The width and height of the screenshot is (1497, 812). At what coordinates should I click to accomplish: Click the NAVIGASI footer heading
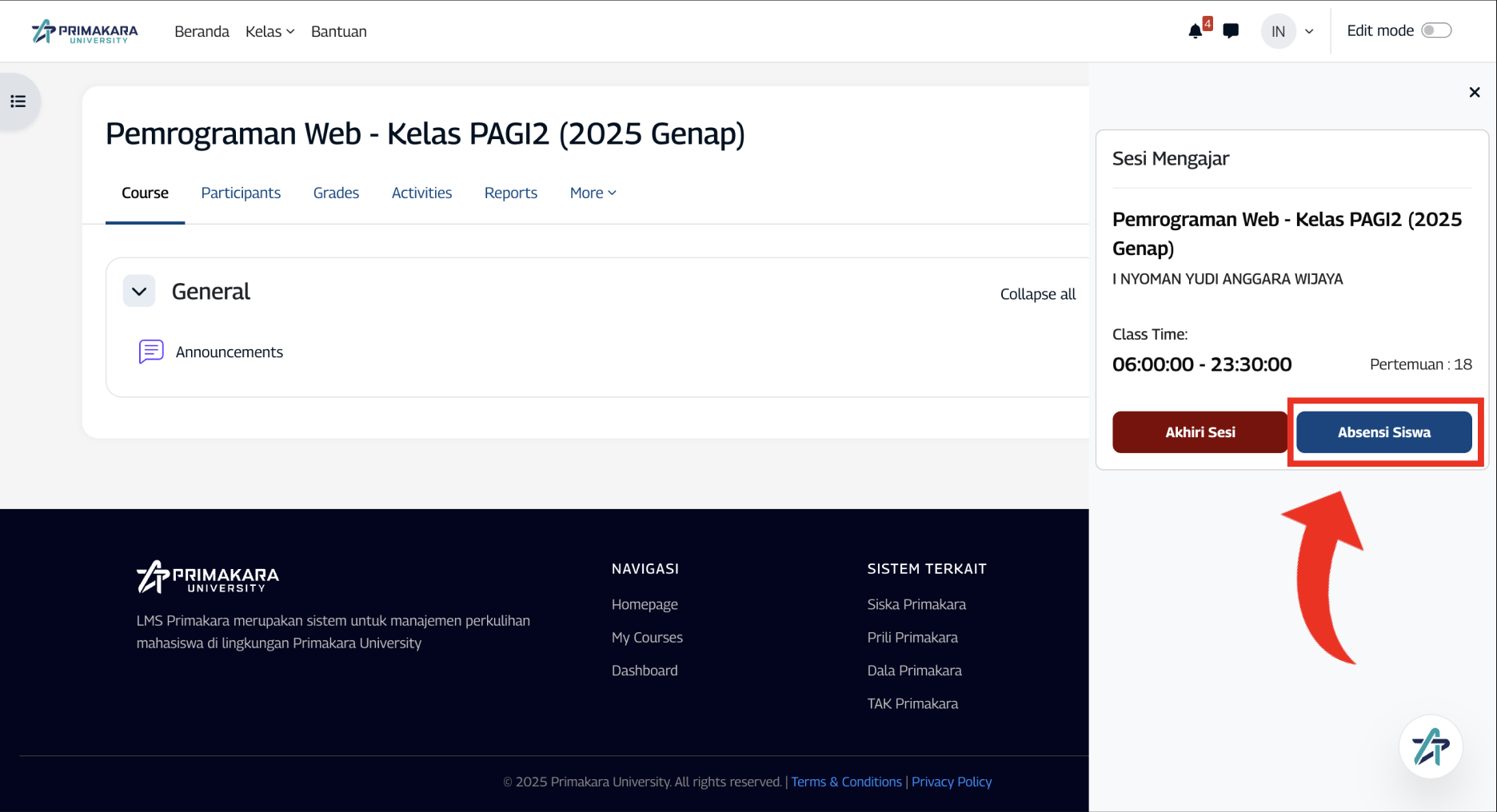[645, 569]
